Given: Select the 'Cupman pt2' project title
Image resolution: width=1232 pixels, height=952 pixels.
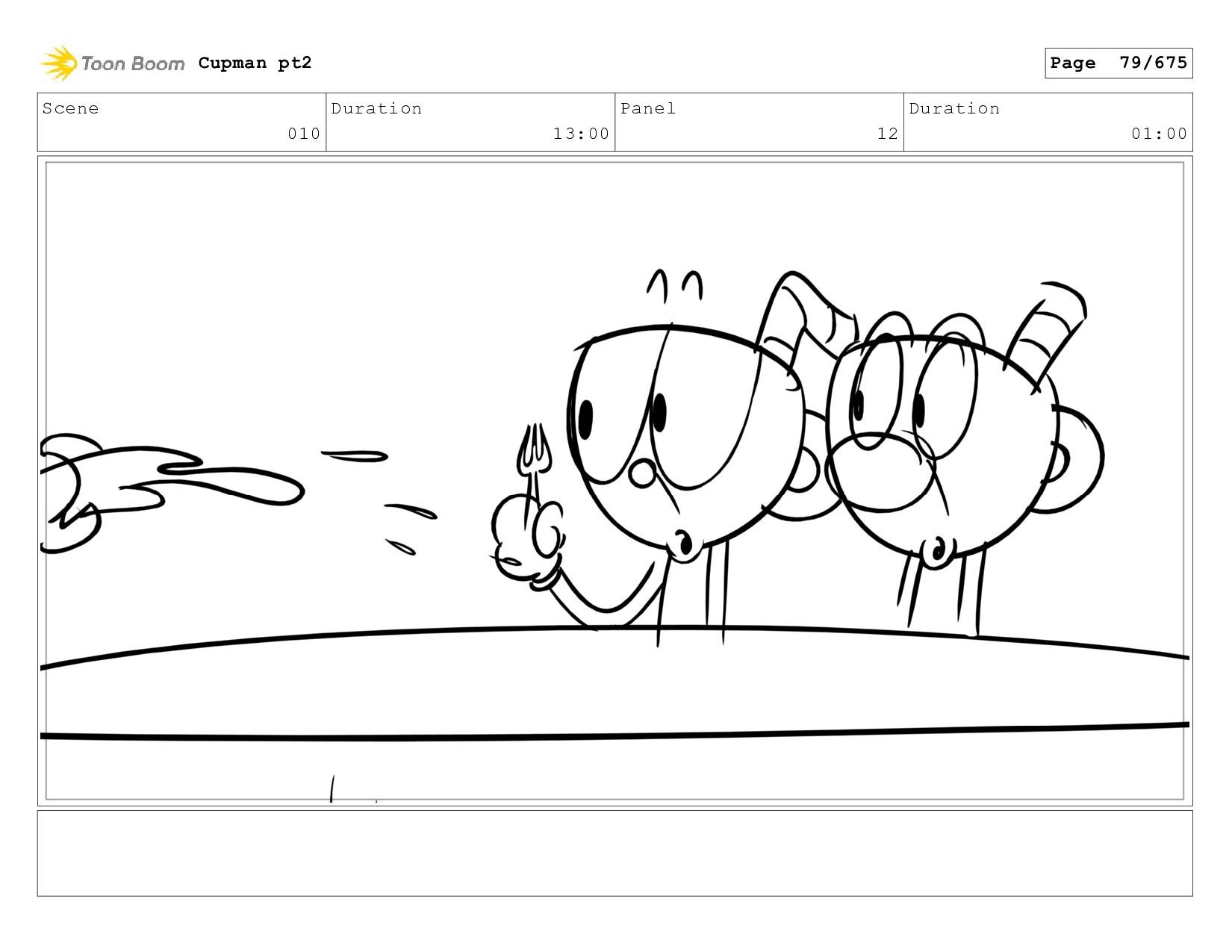Looking at the screenshot, I should click(255, 63).
